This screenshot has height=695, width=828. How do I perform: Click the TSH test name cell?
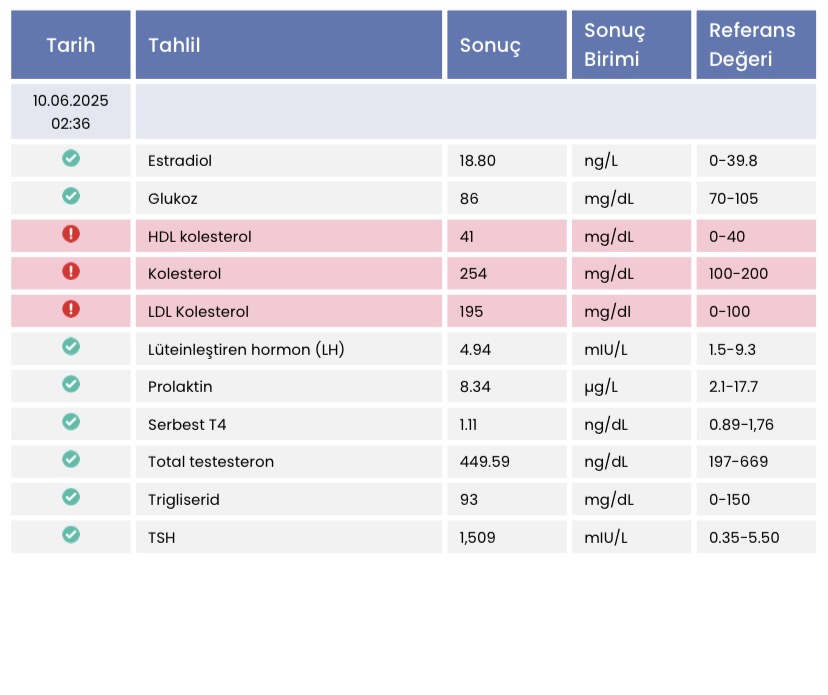289,537
